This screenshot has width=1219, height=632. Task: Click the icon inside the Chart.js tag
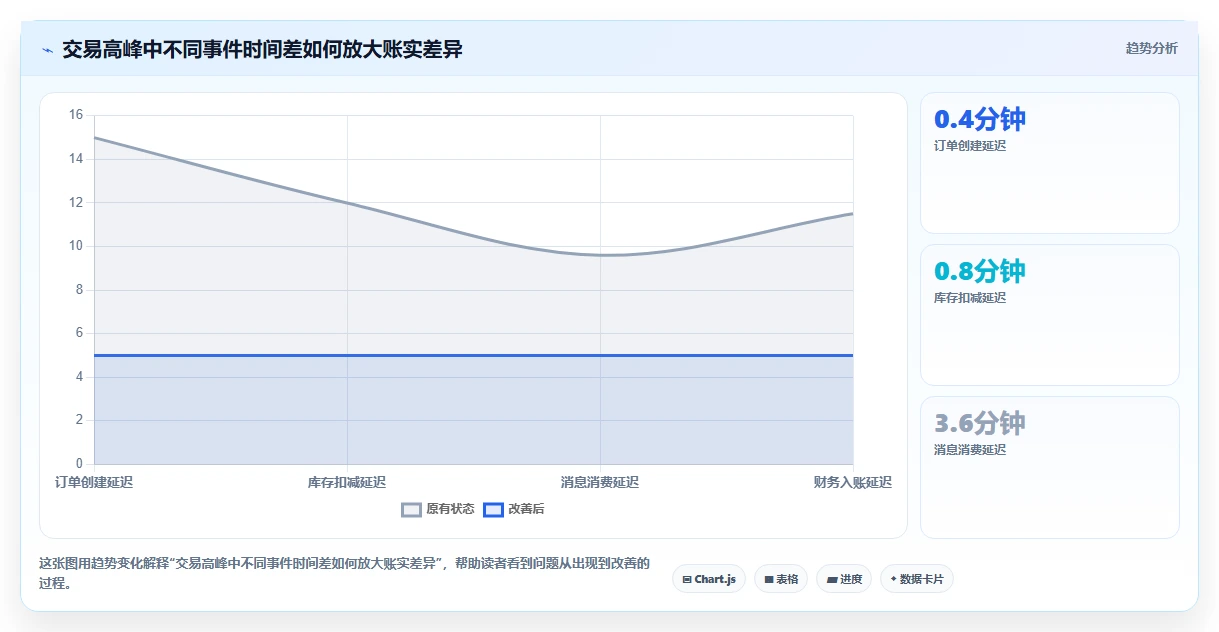point(687,579)
